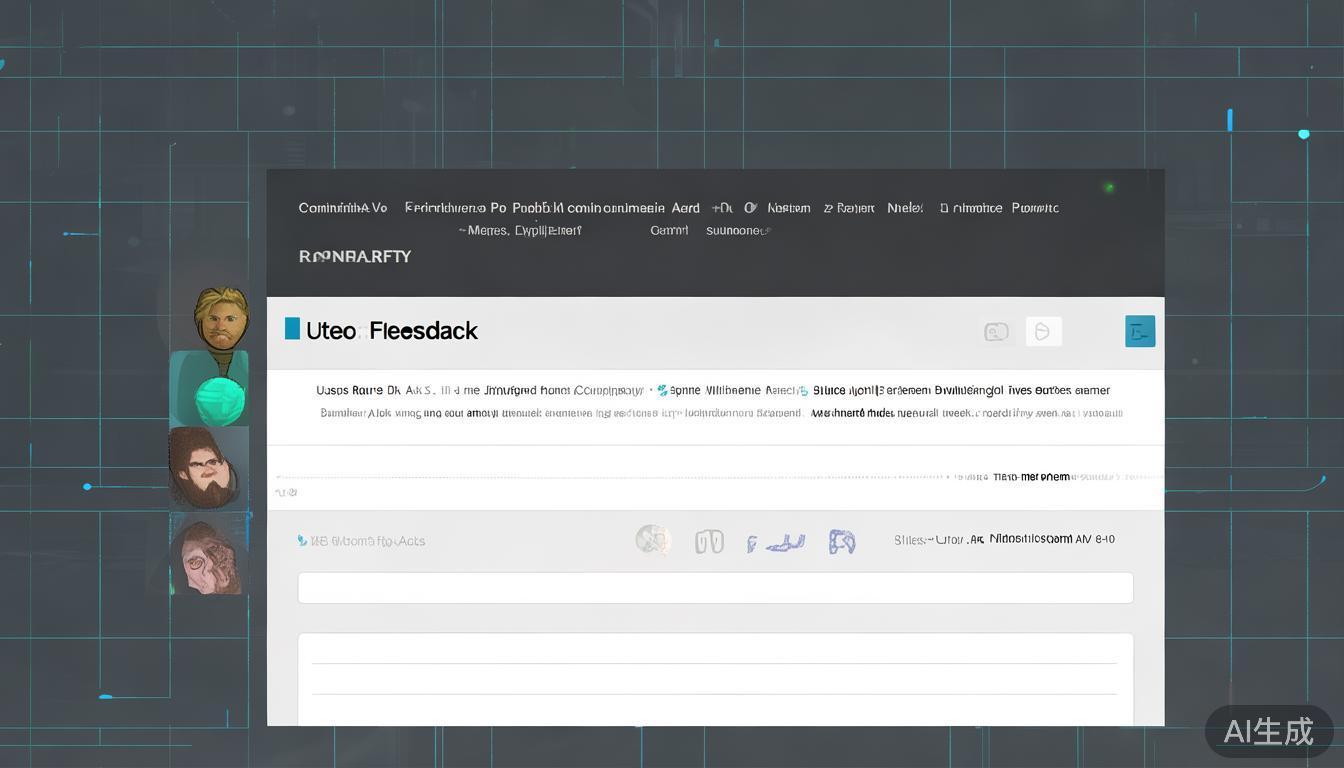The width and height of the screenshot is (1344, 768).
Task: Click the blue square button in header
Action: (x=1139, y=331)
